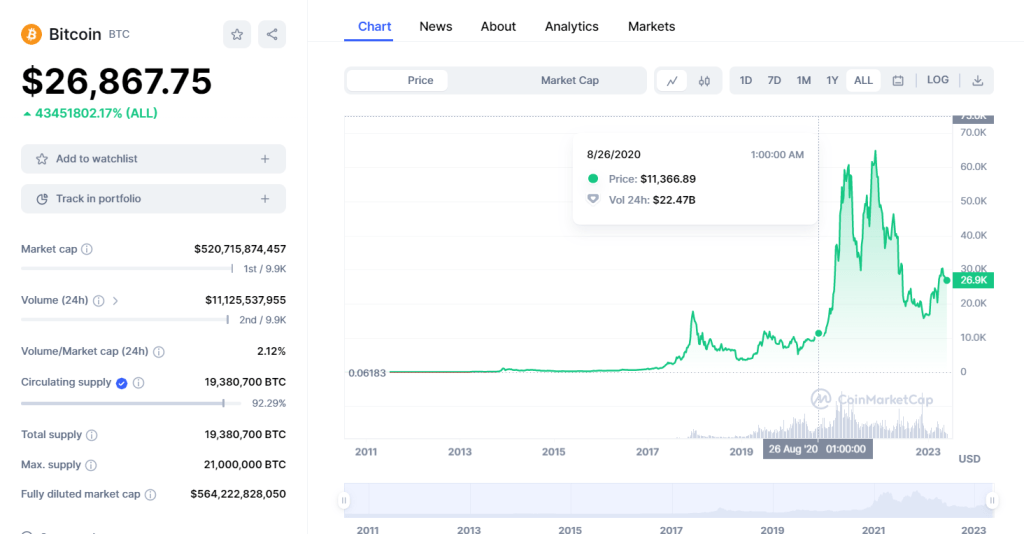Click the 21,000,000 BTC max supply value
The width and height of the screenshot is (1024, 534).
(245, 465)
